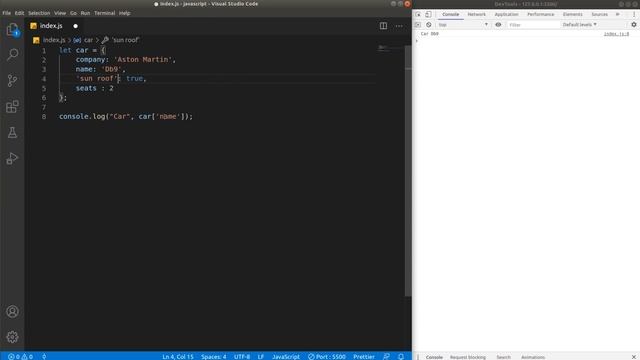Select the Console drawer tab at bottom
The height and width of the screenshot is (360, 640).
[434, 357]
